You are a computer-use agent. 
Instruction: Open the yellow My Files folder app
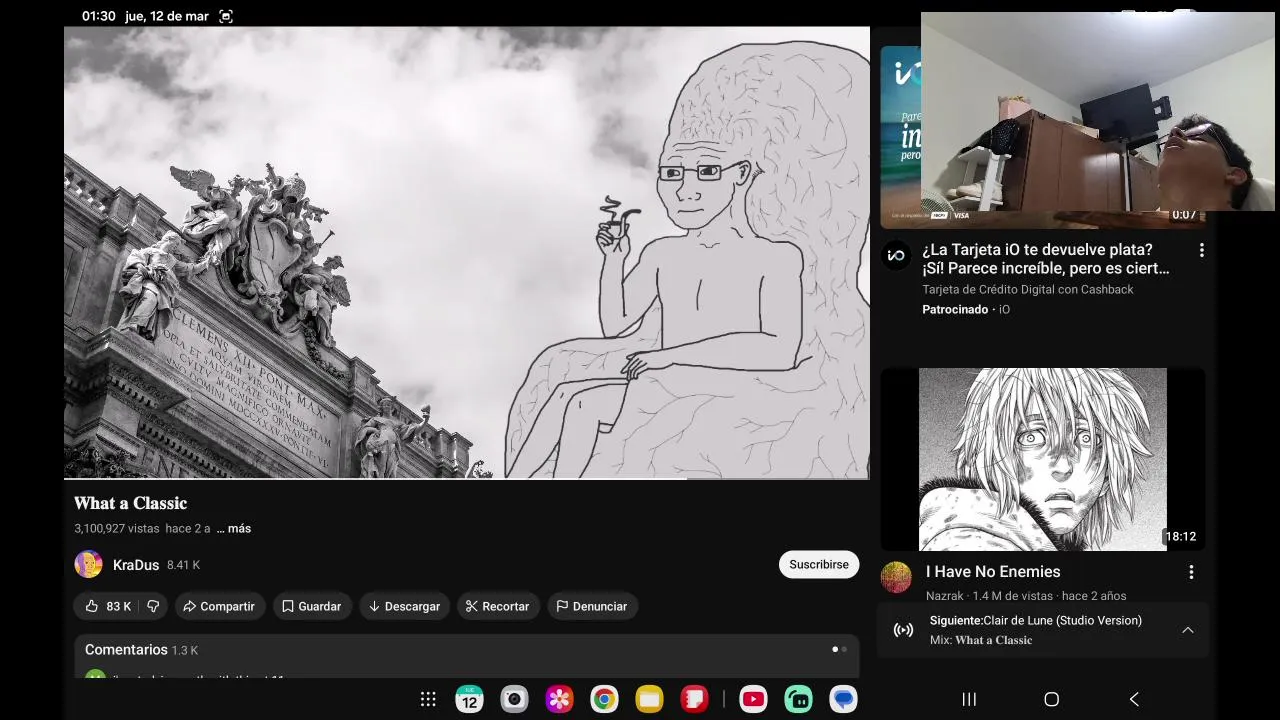(x=649, y=699)
